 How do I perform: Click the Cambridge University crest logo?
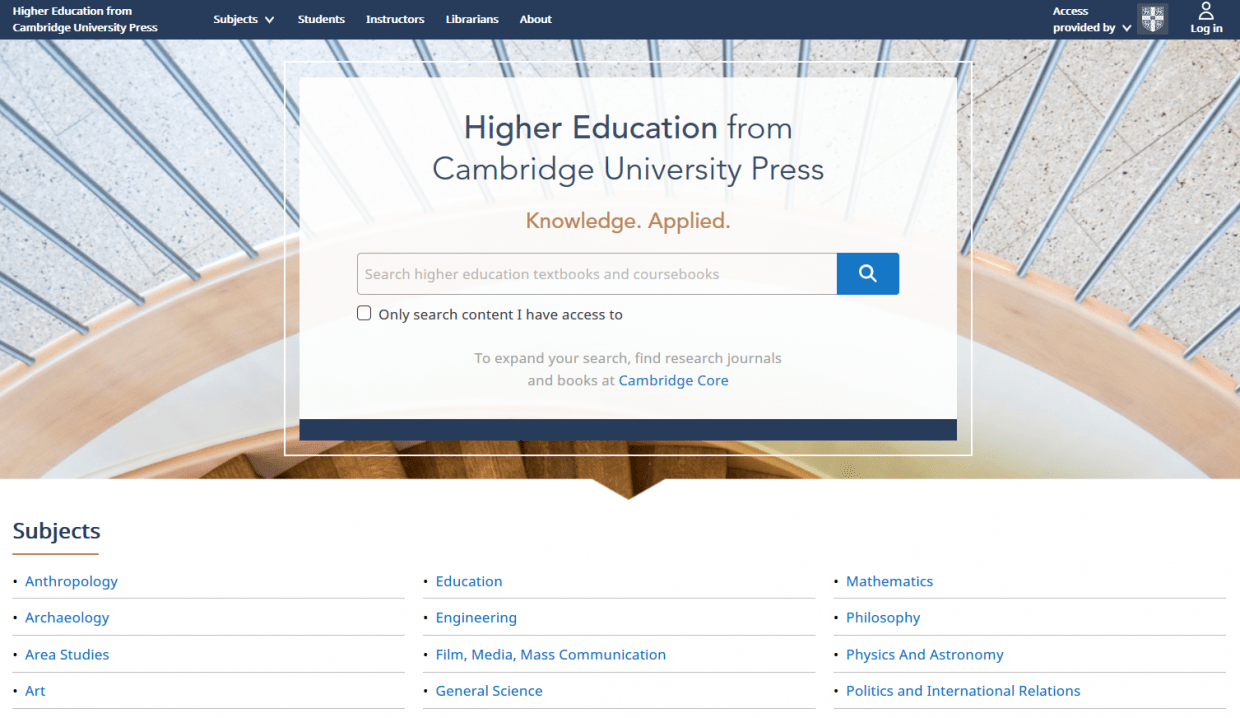[1153, 19]
